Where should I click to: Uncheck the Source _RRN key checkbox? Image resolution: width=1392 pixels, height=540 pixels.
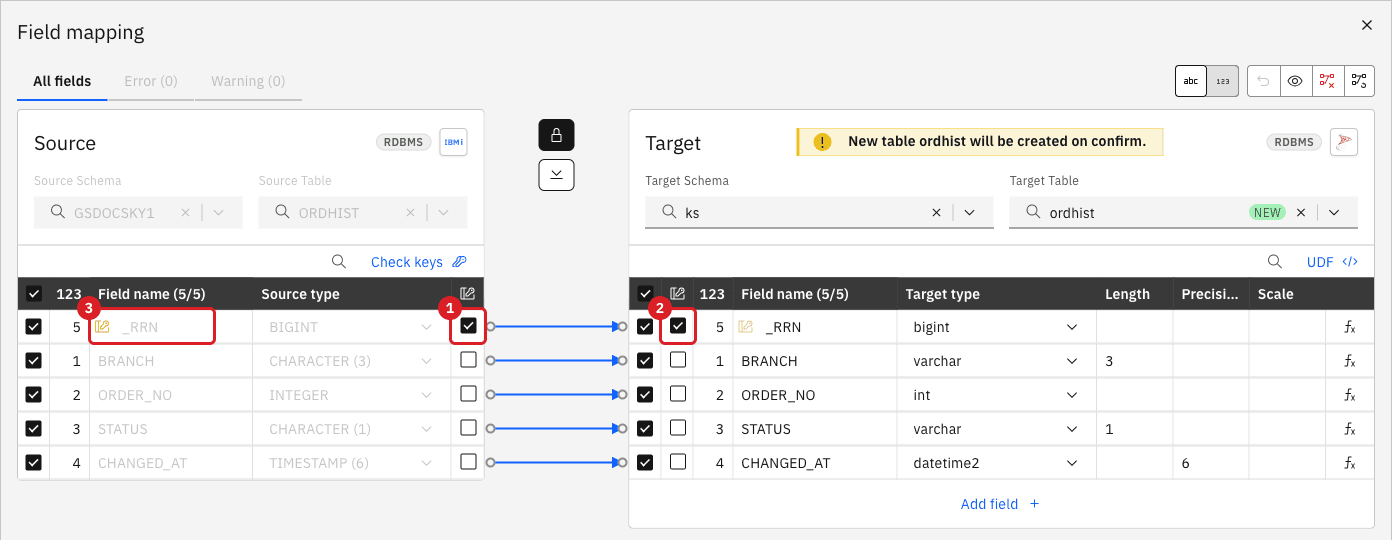click(468, 326)
